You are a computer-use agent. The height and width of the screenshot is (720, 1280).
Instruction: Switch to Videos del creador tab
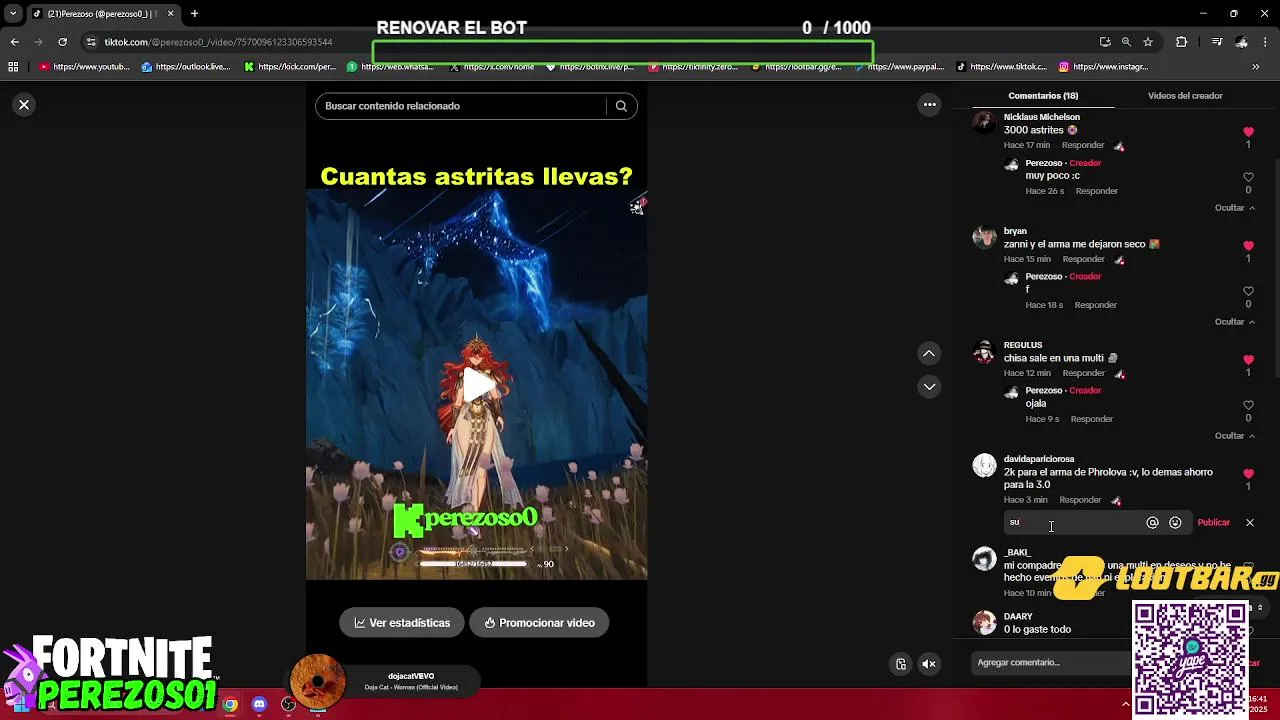click(1185, 96)
